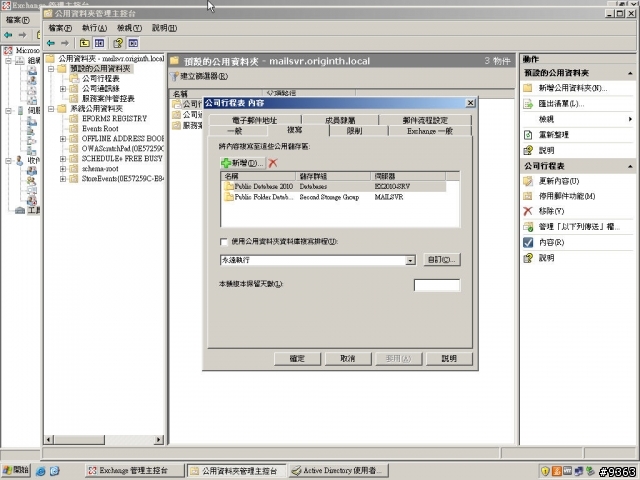Open 說明(H) menu in menu bar
This screenshot has width=640, height=480.
pyautogui.click(x=164, y=28)
